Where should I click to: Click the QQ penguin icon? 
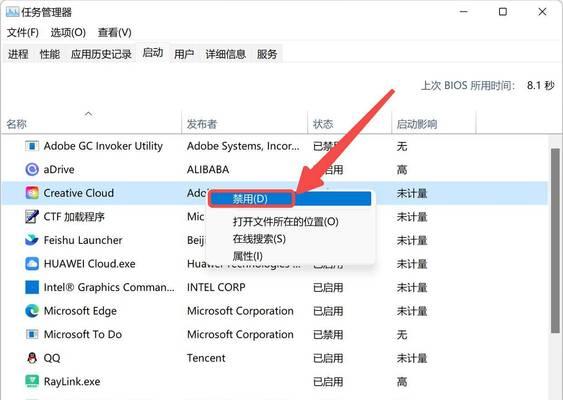click(x=32, y=358)
